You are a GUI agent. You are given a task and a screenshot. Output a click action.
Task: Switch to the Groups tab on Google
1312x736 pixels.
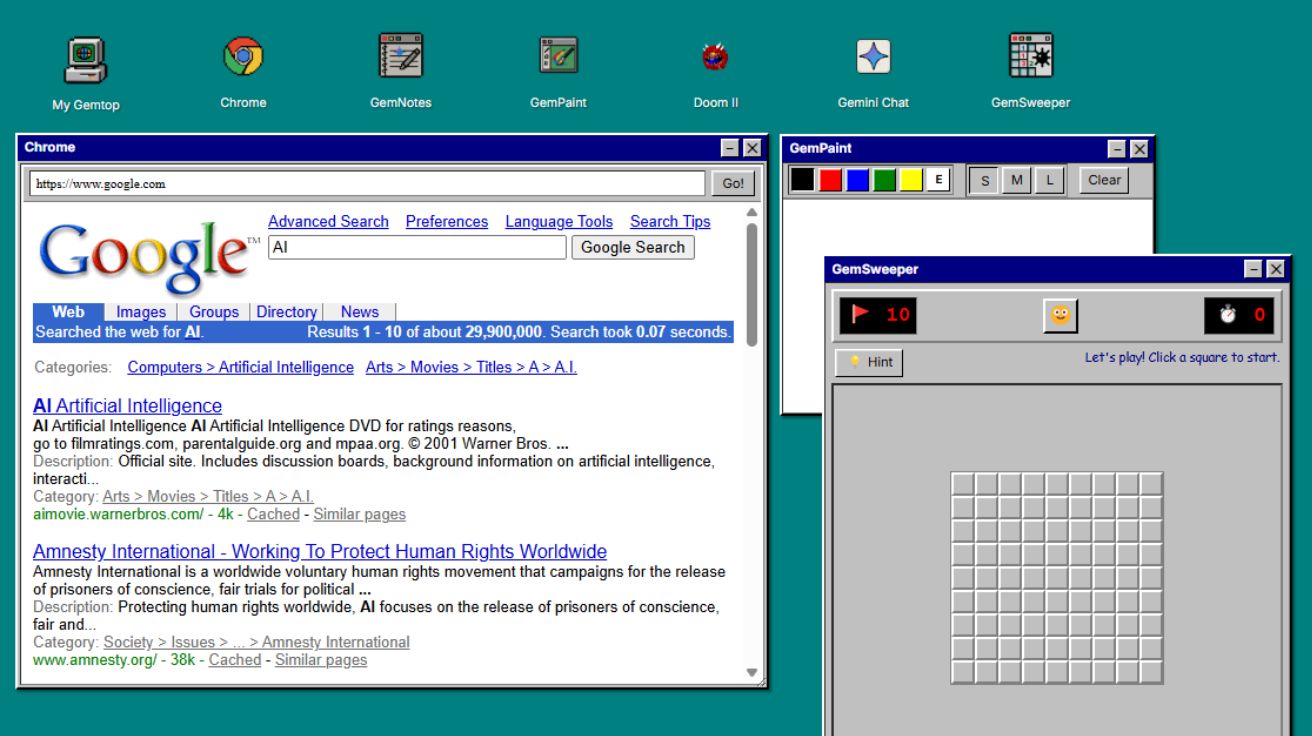click(x=214, y=312)
